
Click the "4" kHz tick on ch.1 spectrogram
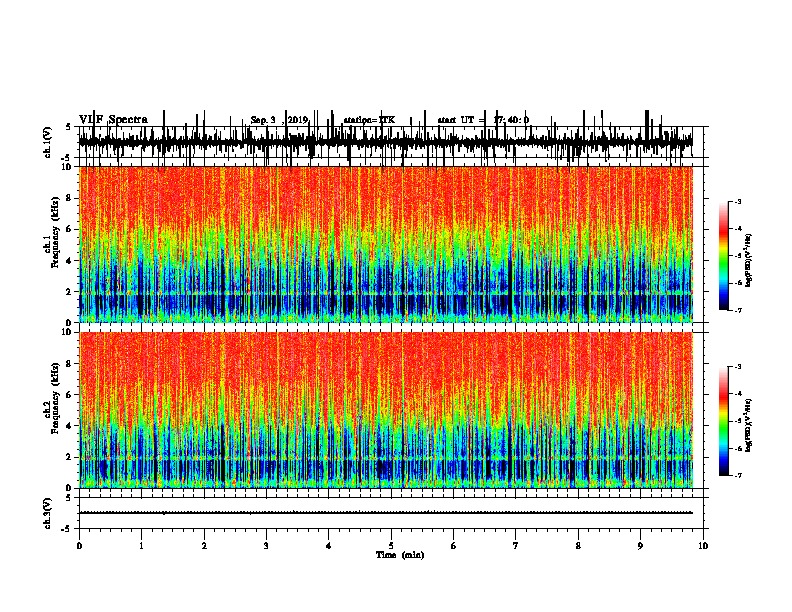[69, 261]
